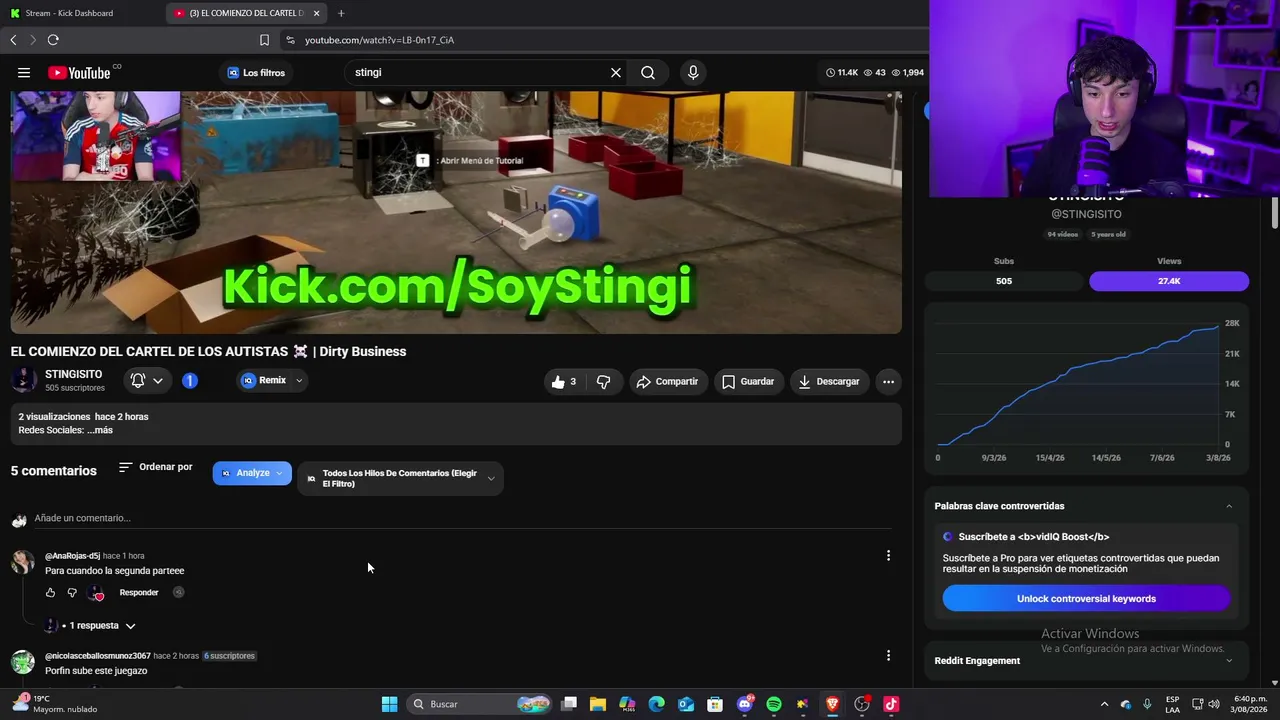
Task: Click the browser address bar URL
Action: (379, 40)
